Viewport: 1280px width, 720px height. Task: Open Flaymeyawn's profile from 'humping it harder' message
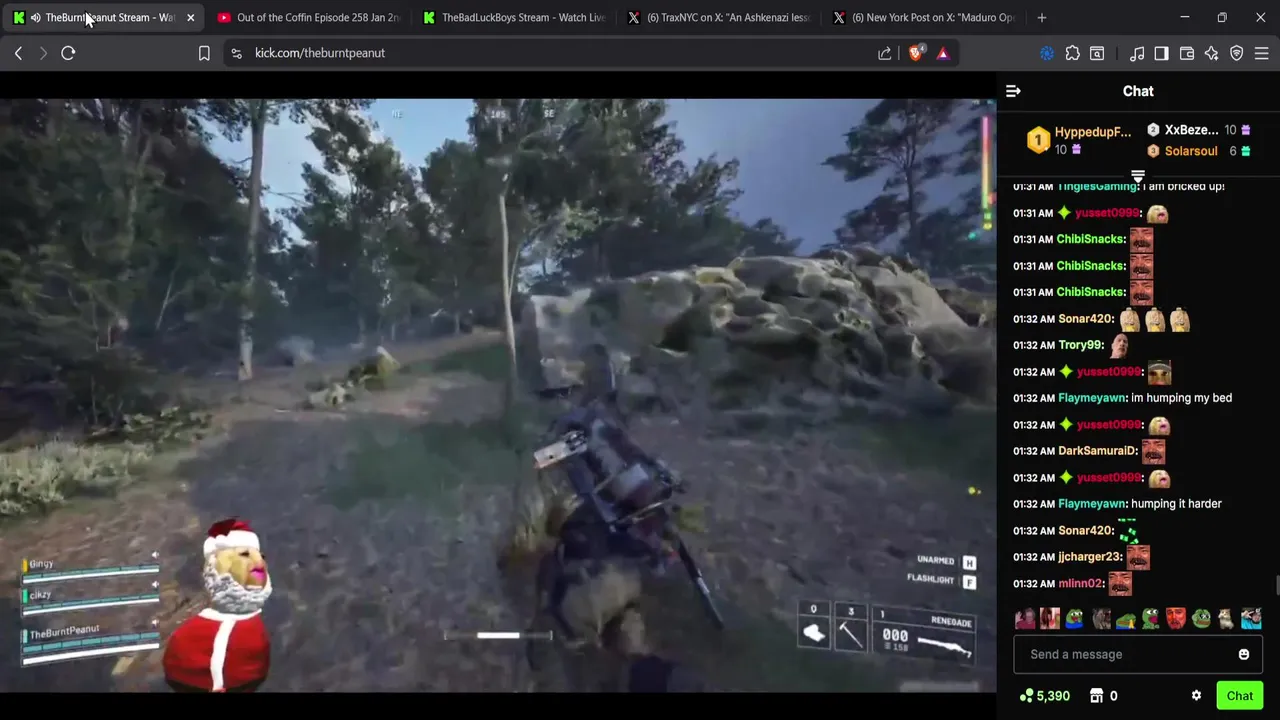click(x=1092, y=504)
